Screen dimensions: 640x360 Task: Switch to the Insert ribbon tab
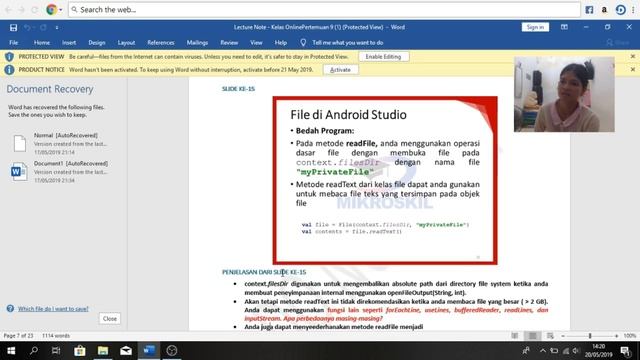(x=69, y=42)
